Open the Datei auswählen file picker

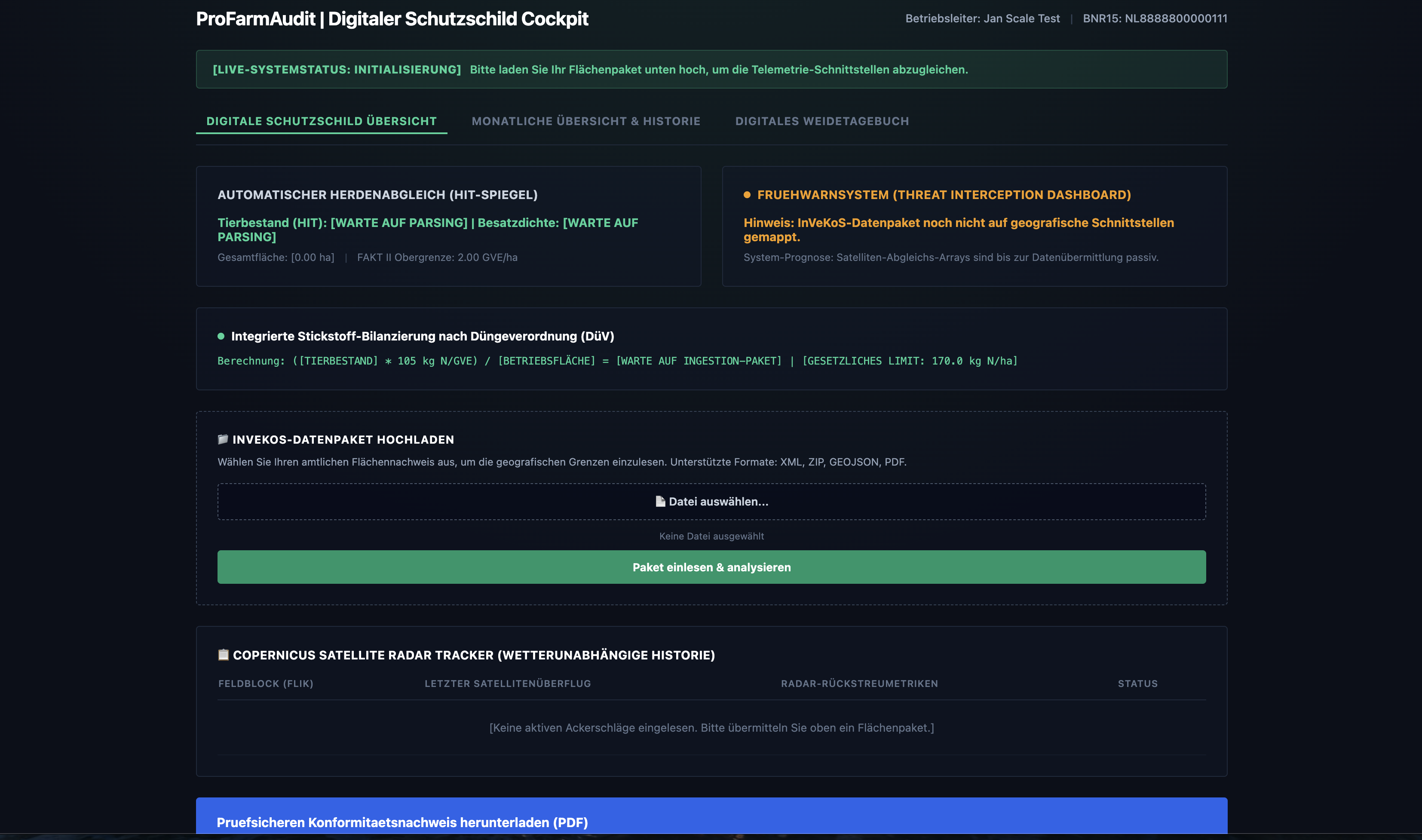[x=711, y=502]
